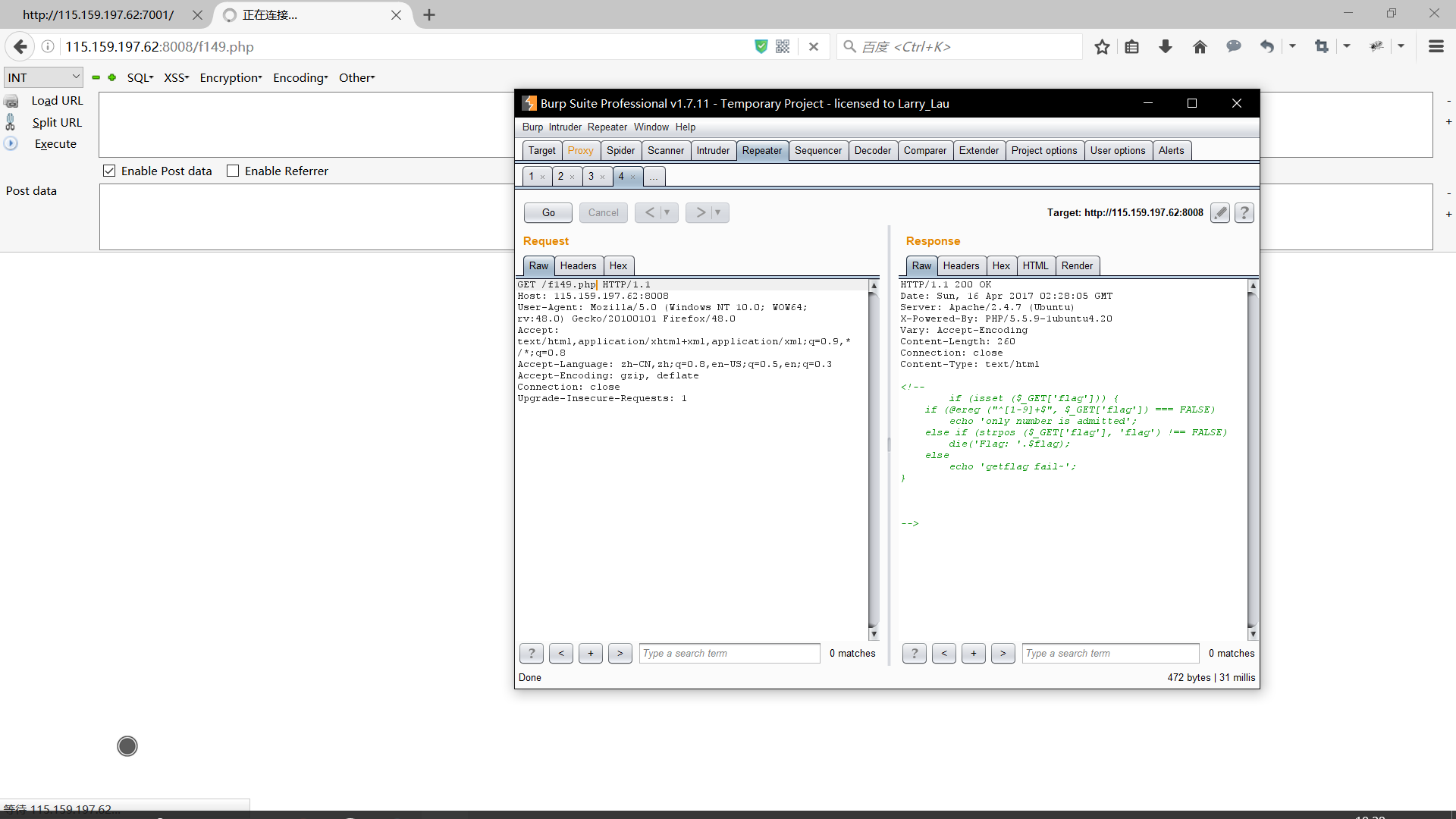Uncheck Enable Post data checkbox
This screenshot has width=1456, height=819.
110,171
